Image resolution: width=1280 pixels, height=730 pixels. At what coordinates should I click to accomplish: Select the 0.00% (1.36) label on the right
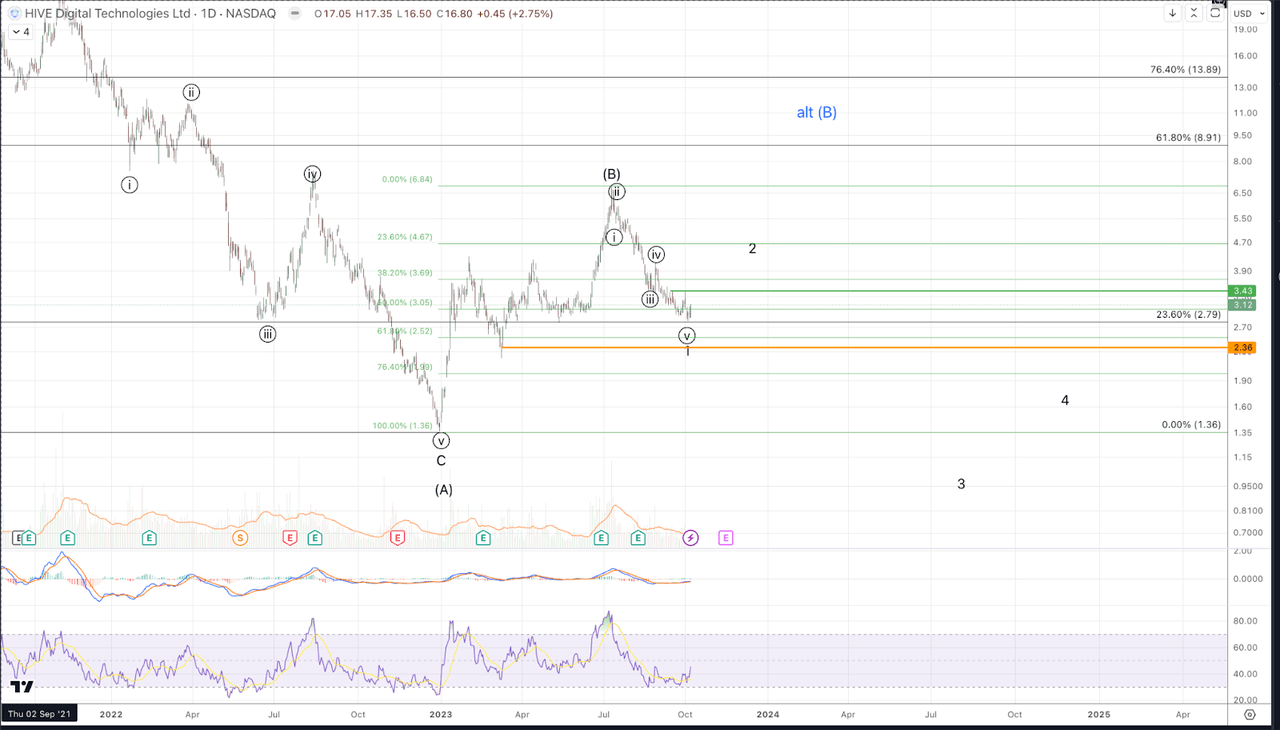click(1192, 425)
